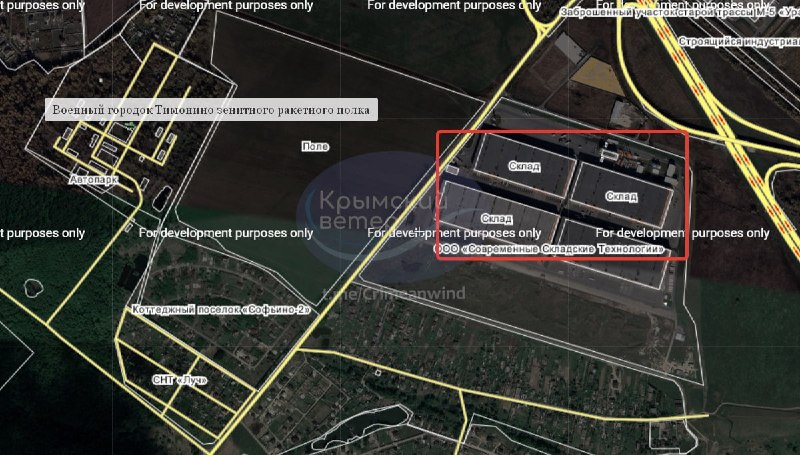Select the Поле map label

315,147
